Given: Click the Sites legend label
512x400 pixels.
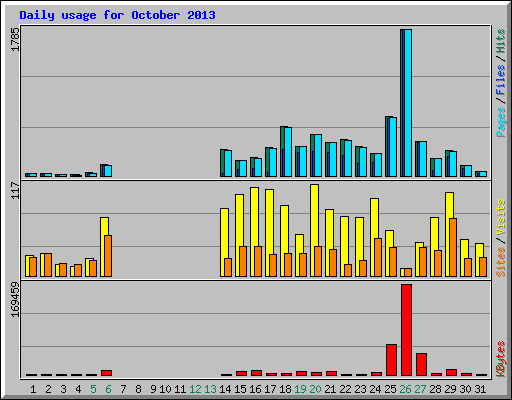Looking at the screenshot, I should (501, 262).
